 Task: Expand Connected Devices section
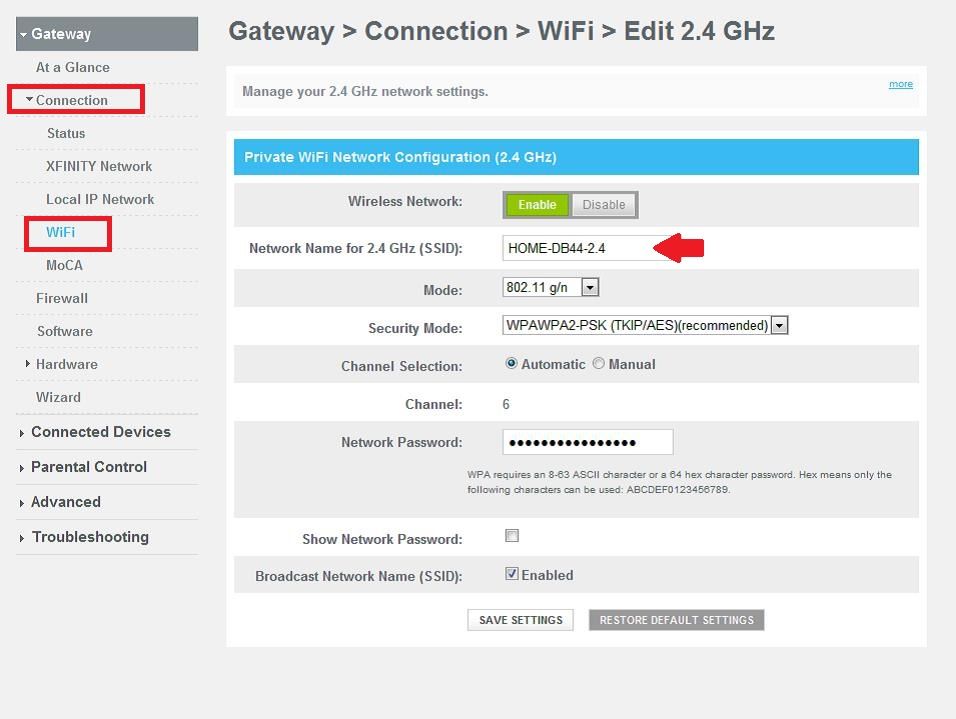(x=22, y=433)
